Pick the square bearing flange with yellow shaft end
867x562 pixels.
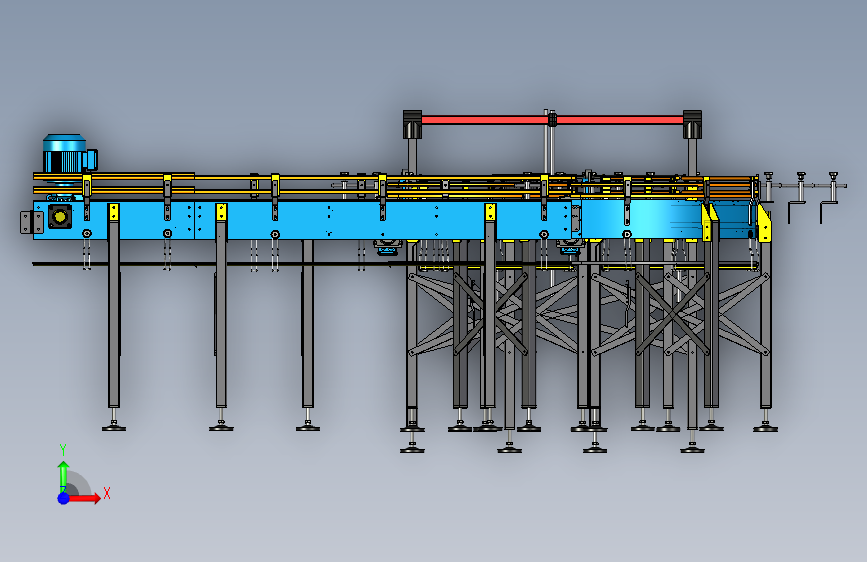point(60,216)
